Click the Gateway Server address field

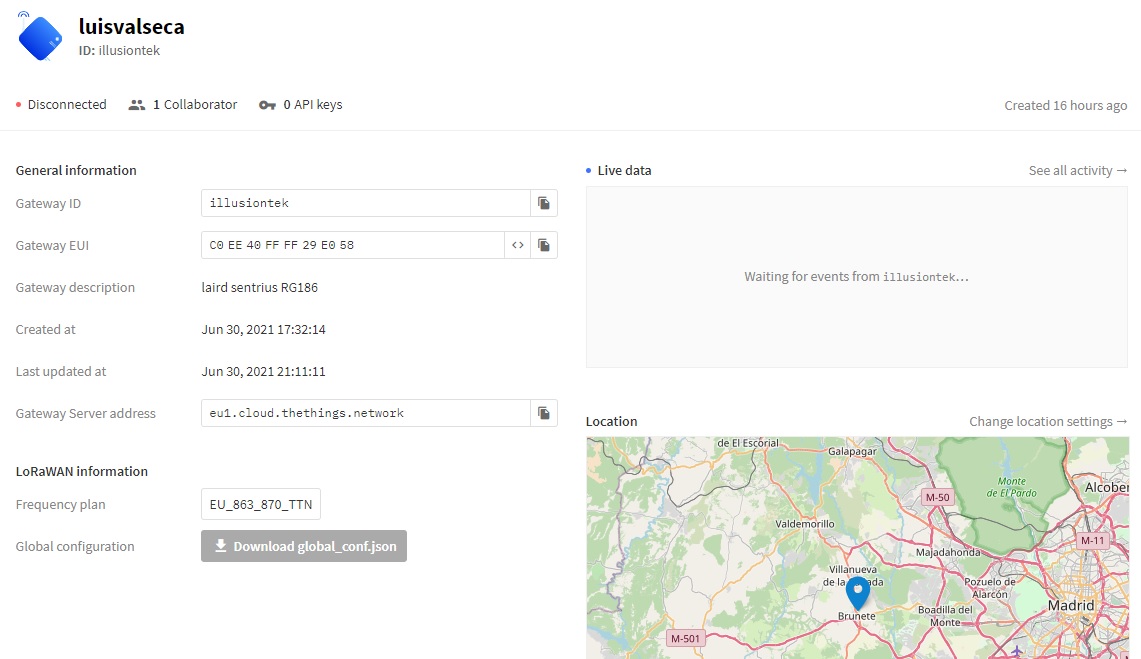tap(365, 413)
